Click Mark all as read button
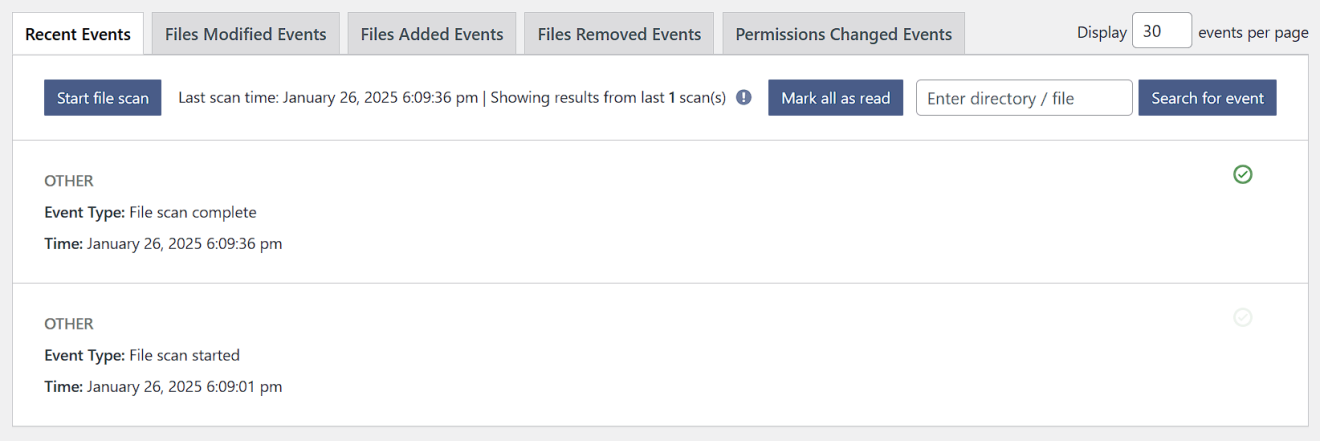 pyautogui.click(x=836, y=98)
